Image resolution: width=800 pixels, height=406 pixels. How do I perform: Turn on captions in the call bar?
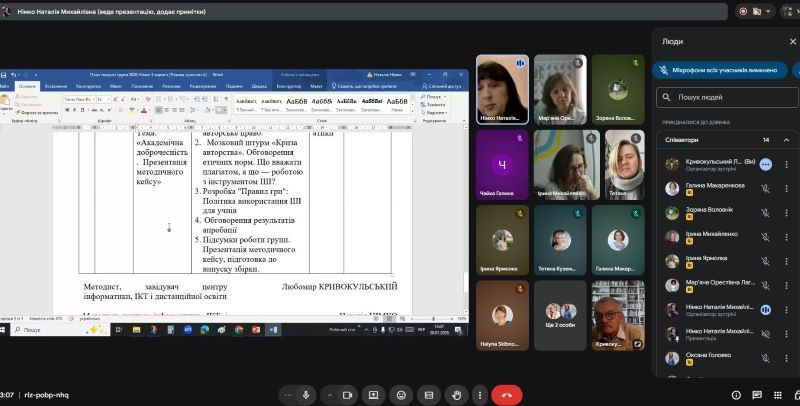[x=428, y=394]
